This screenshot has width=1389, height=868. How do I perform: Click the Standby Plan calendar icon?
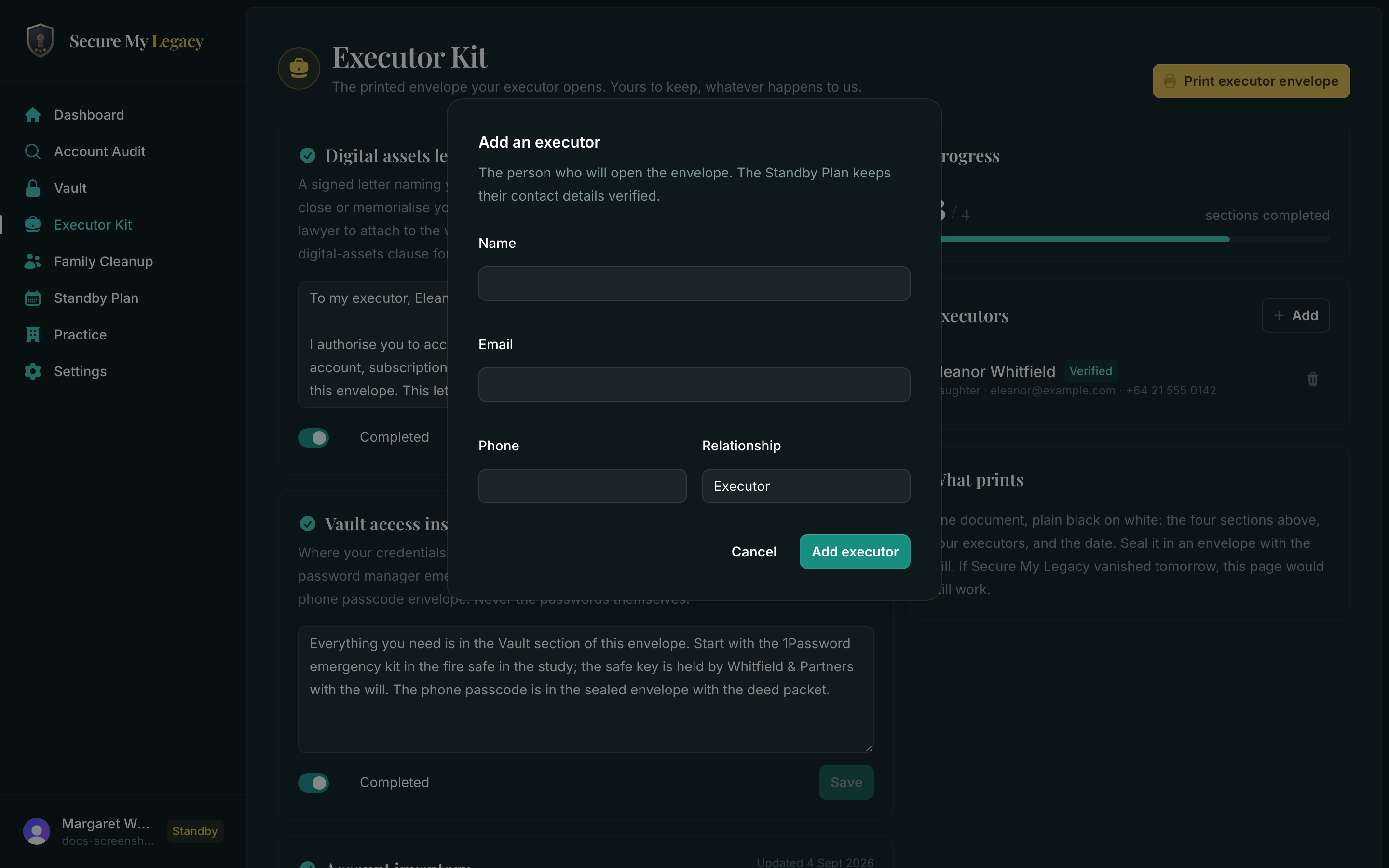coord(33,298)
